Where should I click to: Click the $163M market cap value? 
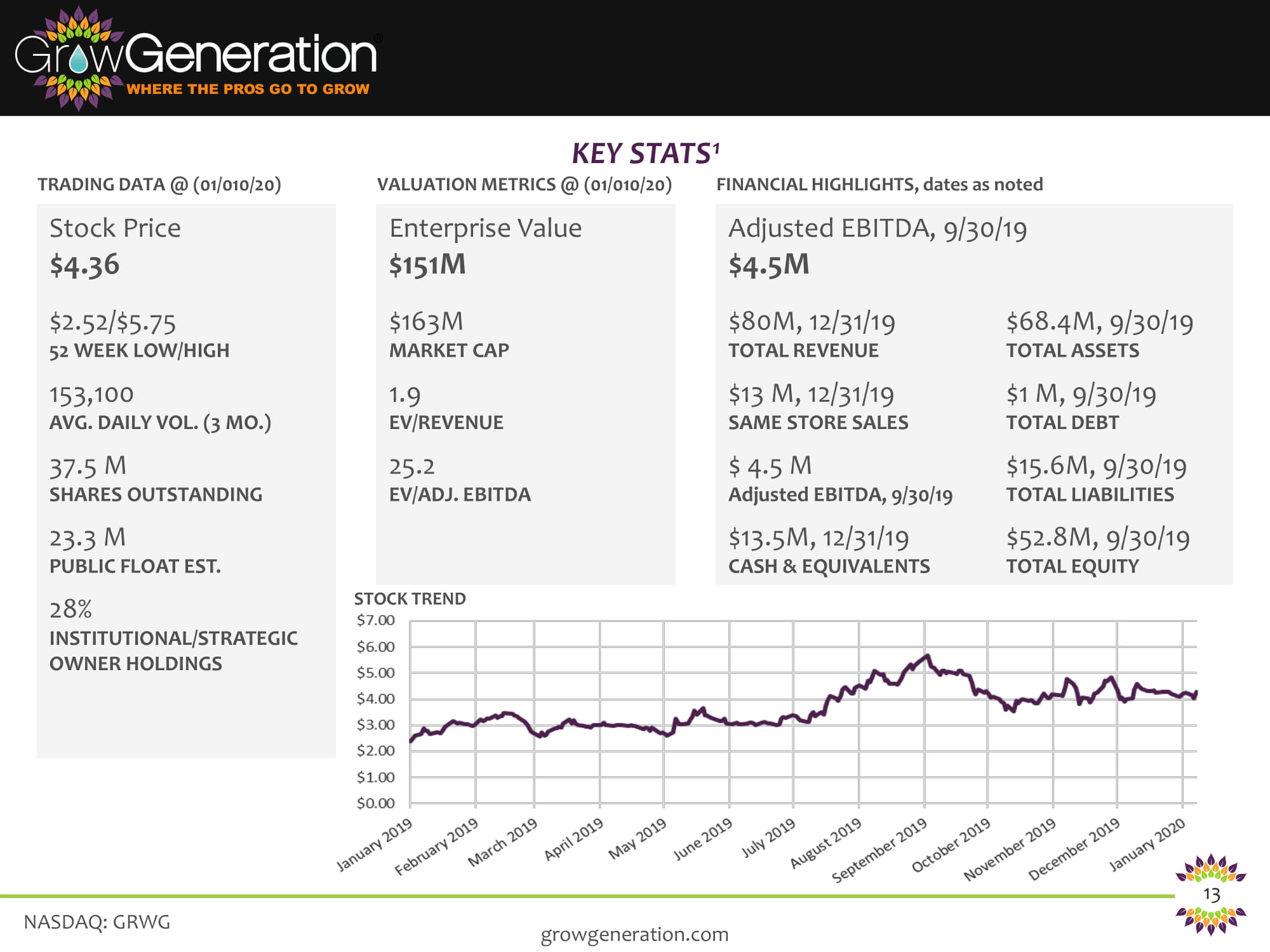point(426,322)
